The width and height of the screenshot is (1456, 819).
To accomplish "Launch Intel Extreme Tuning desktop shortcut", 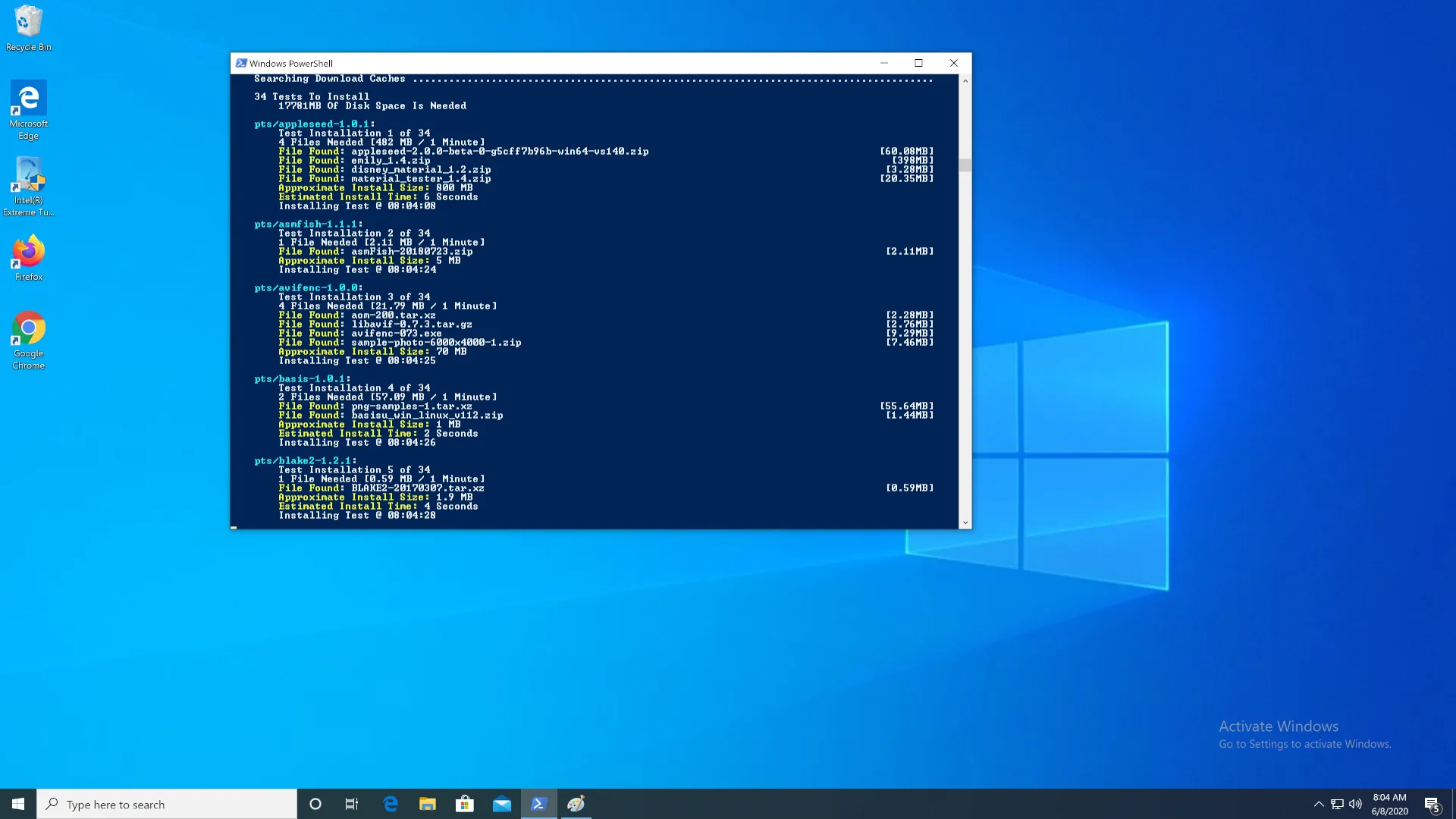I will 28,186.
